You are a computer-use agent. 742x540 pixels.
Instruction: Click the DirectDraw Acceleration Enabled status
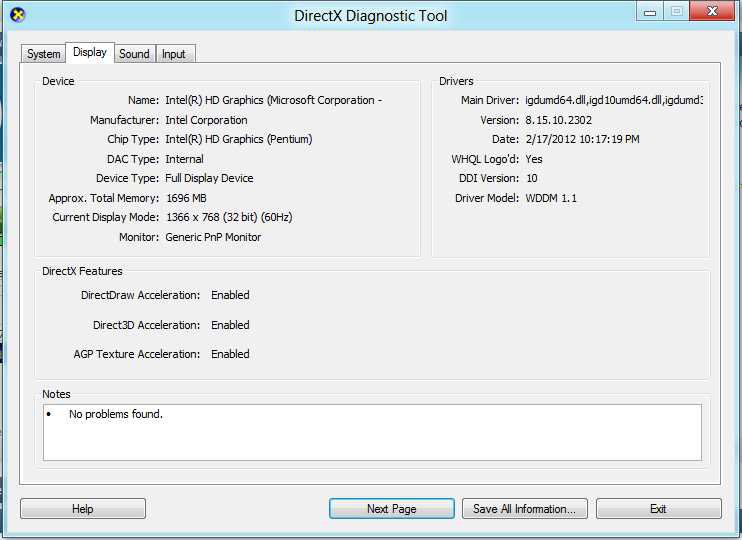pyautogui.click(x=230, y=295)
